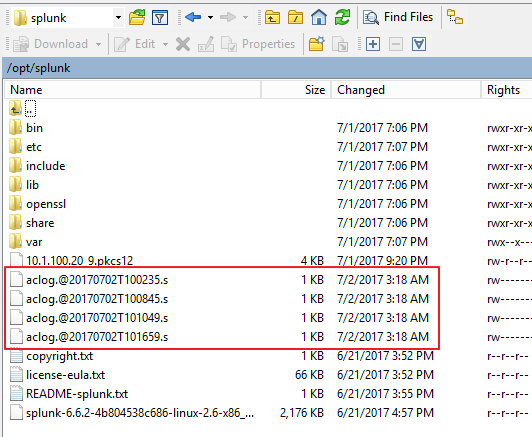Viewport: 532px width, 437px height.
Task: Open the Edit dropdown arrow
Action: pos(165,44)
